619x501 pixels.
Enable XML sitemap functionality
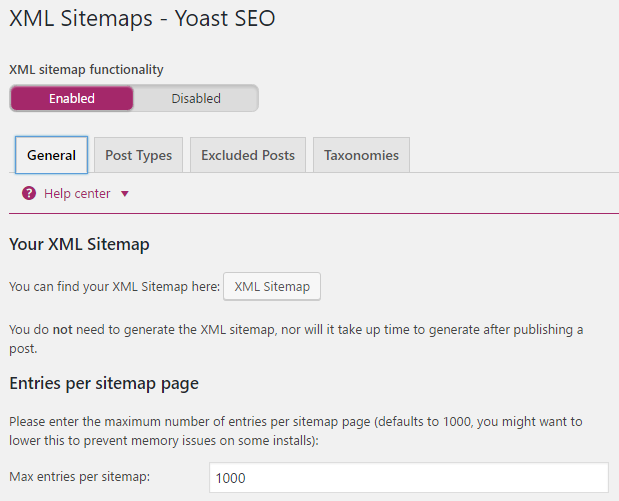(72, 98)
